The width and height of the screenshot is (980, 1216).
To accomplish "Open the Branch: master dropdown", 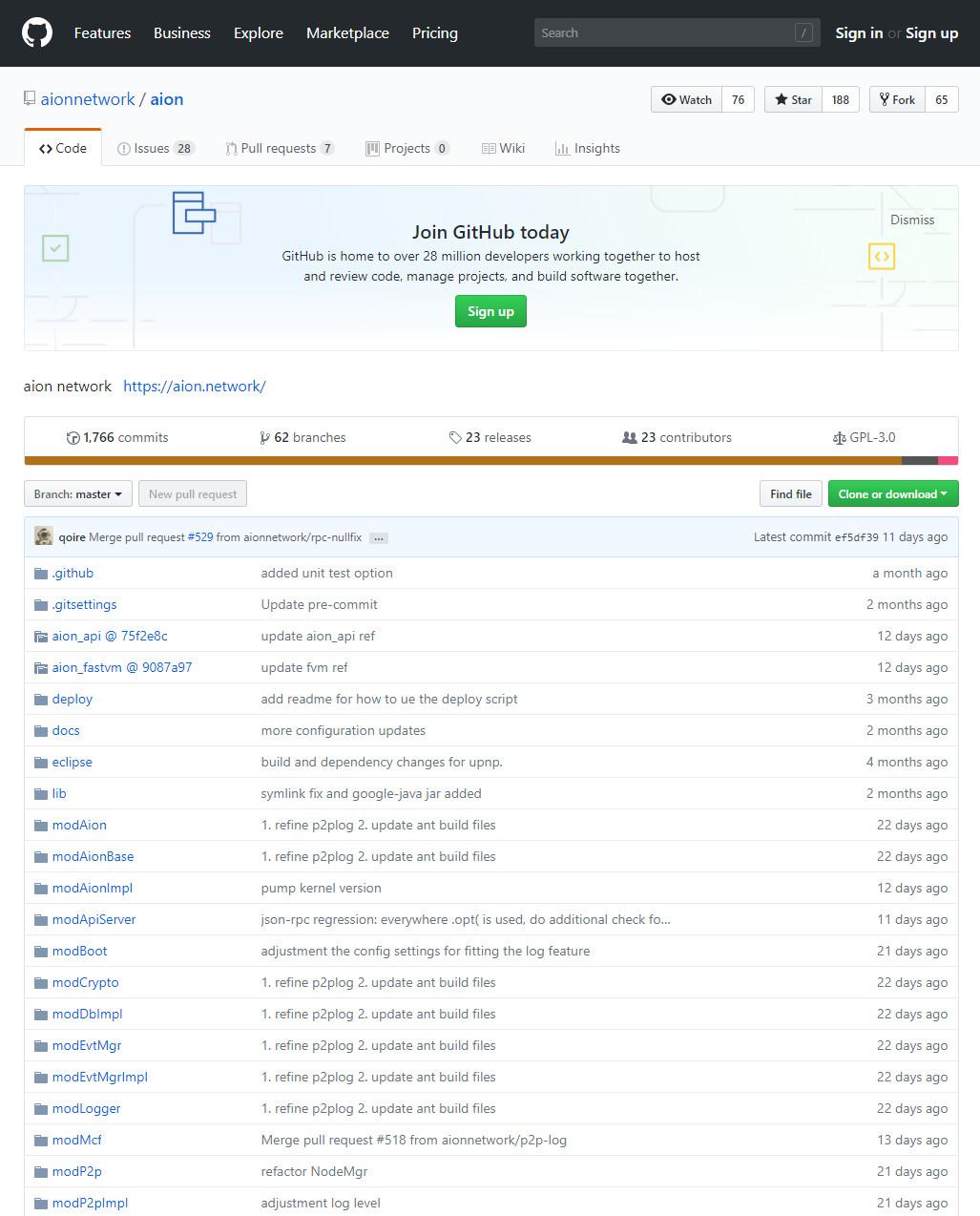I will pyautogui.click(x=78, y=494).
